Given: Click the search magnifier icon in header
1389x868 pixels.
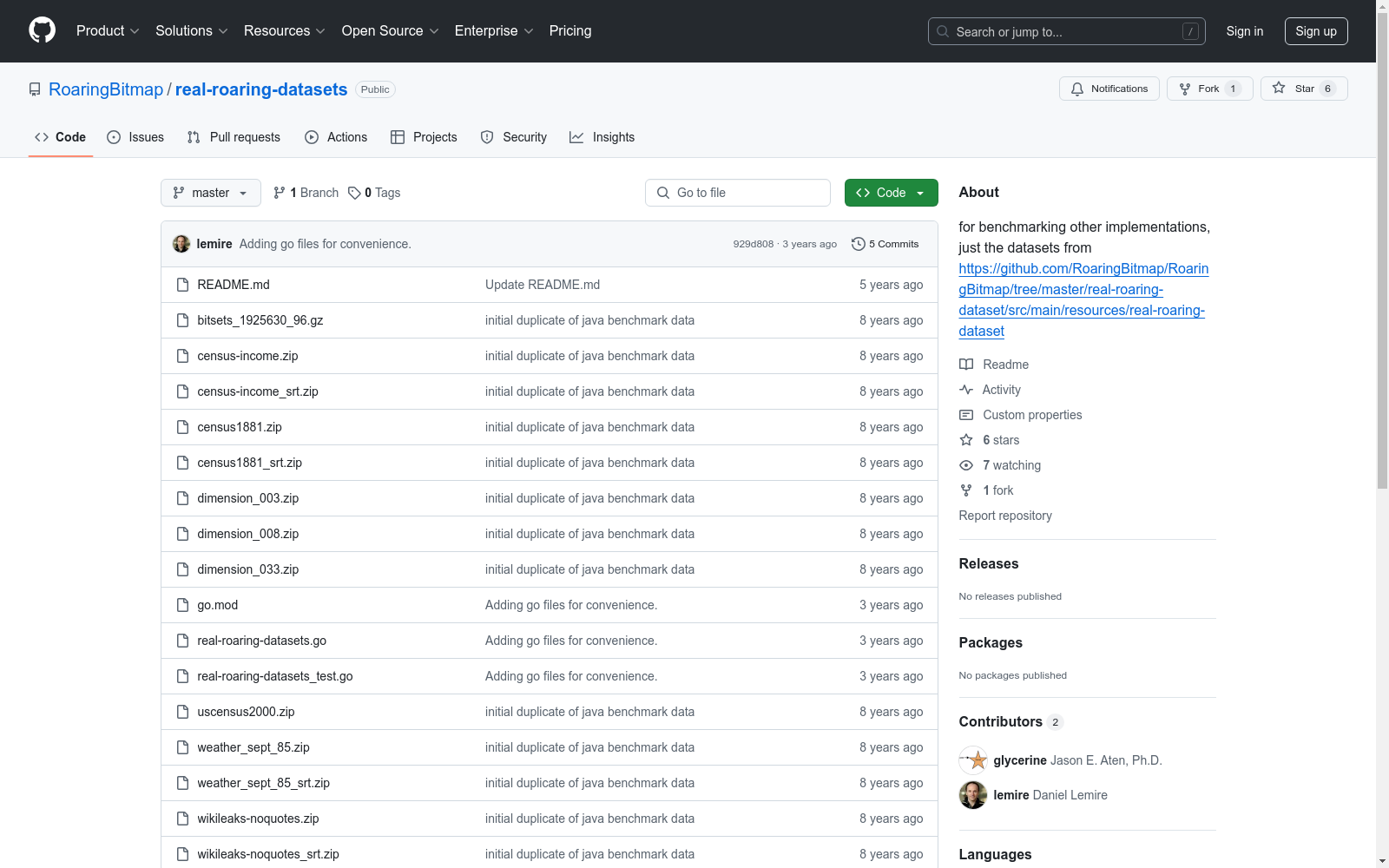Looking at the screenshot, I should coord(943,31).
